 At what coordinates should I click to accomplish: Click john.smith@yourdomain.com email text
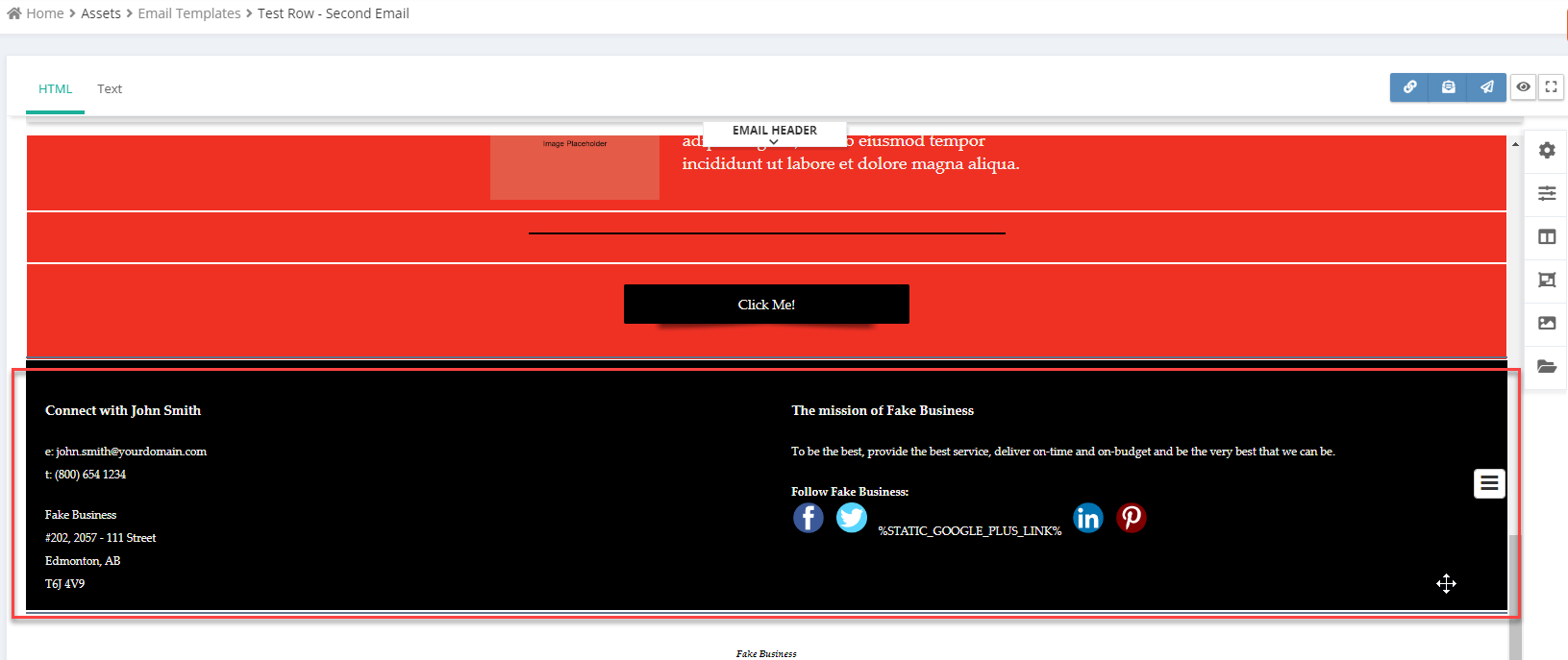(131, 452)
